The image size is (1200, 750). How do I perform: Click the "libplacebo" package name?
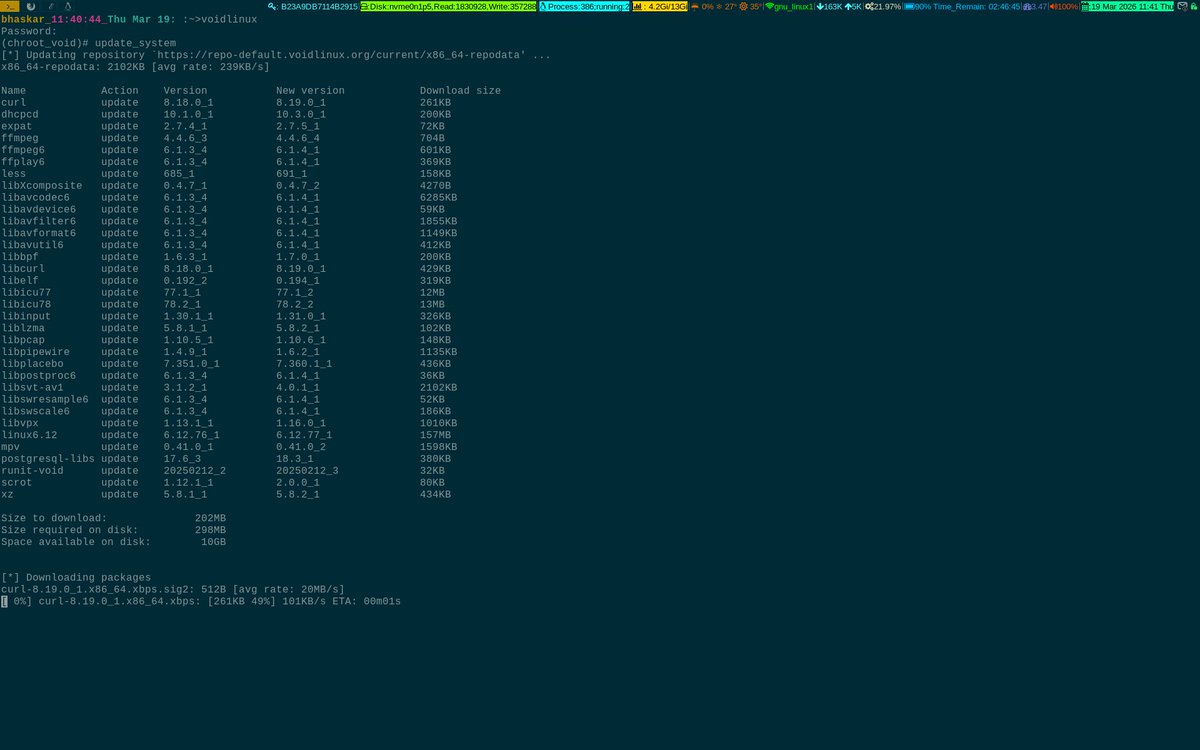pos(33,366)
